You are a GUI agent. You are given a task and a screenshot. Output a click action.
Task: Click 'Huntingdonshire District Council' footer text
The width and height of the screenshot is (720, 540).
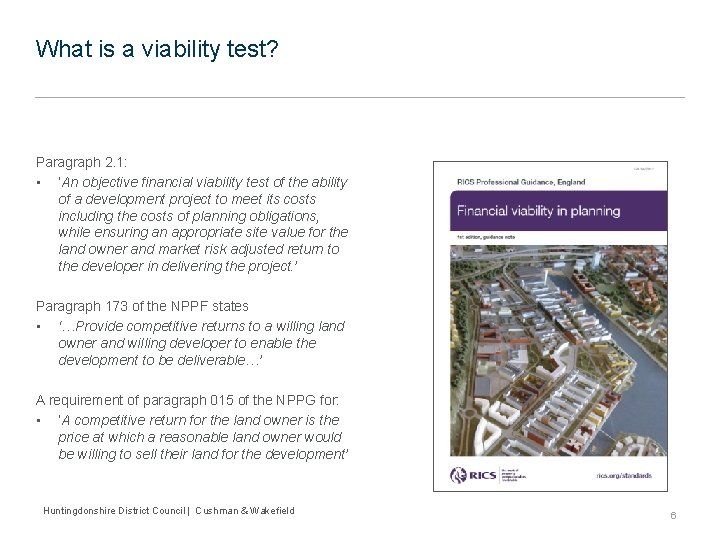point(114,511)
